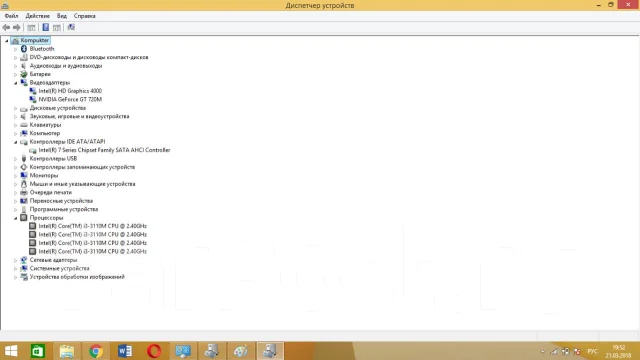Image resolution: width=640 pixels, height=360 pixels.
Task: Select Контроллеры запоминающих устройств row
Action: coord(82,167)
